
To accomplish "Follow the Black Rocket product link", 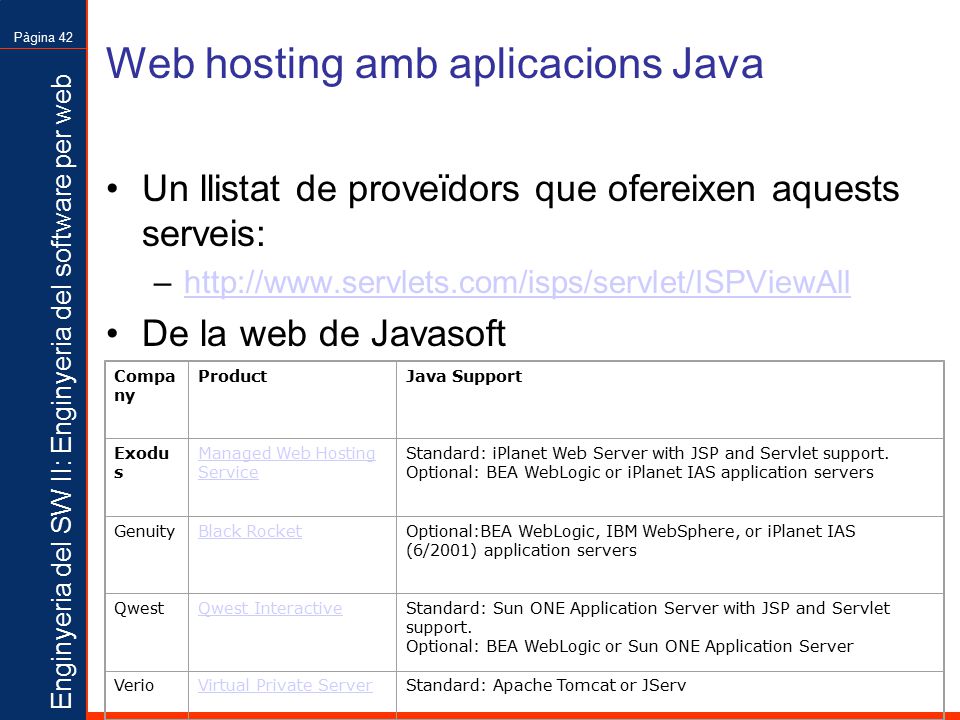I will coord(250,531).
